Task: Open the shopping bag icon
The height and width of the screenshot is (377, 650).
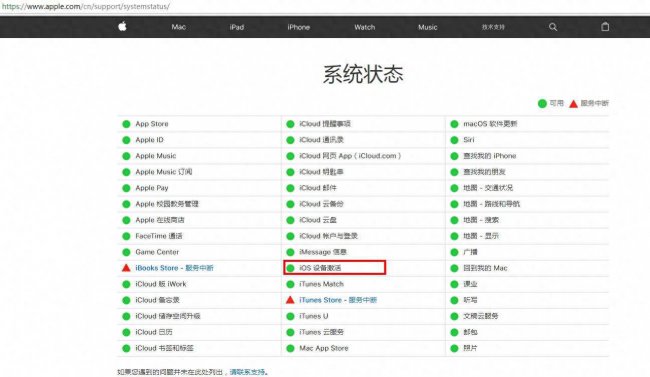Action: (x=605, y=27)
